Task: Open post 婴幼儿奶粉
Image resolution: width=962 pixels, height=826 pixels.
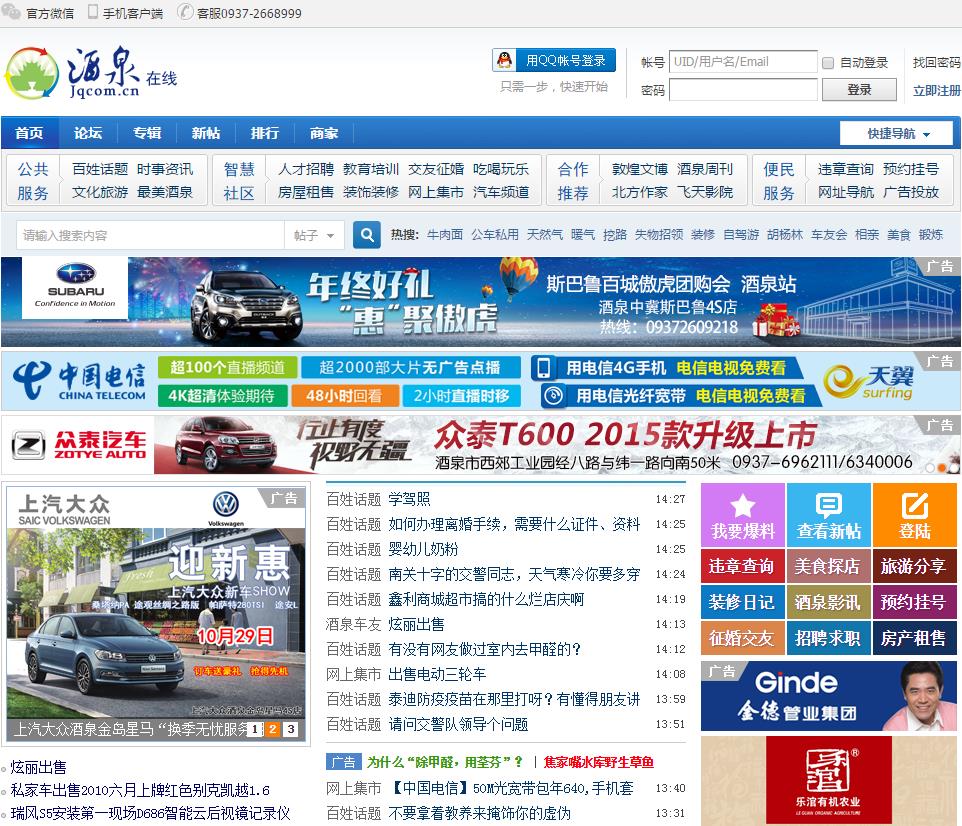Action: (x=423, y=549)
